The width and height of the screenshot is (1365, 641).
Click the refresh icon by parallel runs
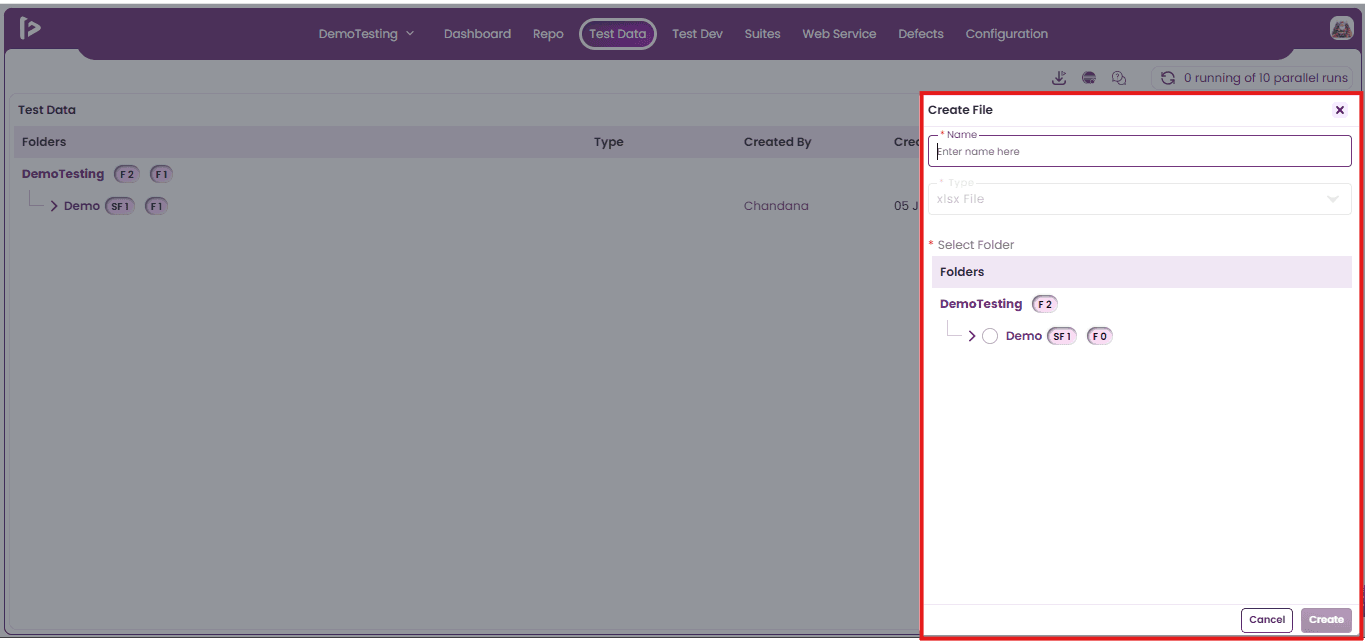[1167, 78]
